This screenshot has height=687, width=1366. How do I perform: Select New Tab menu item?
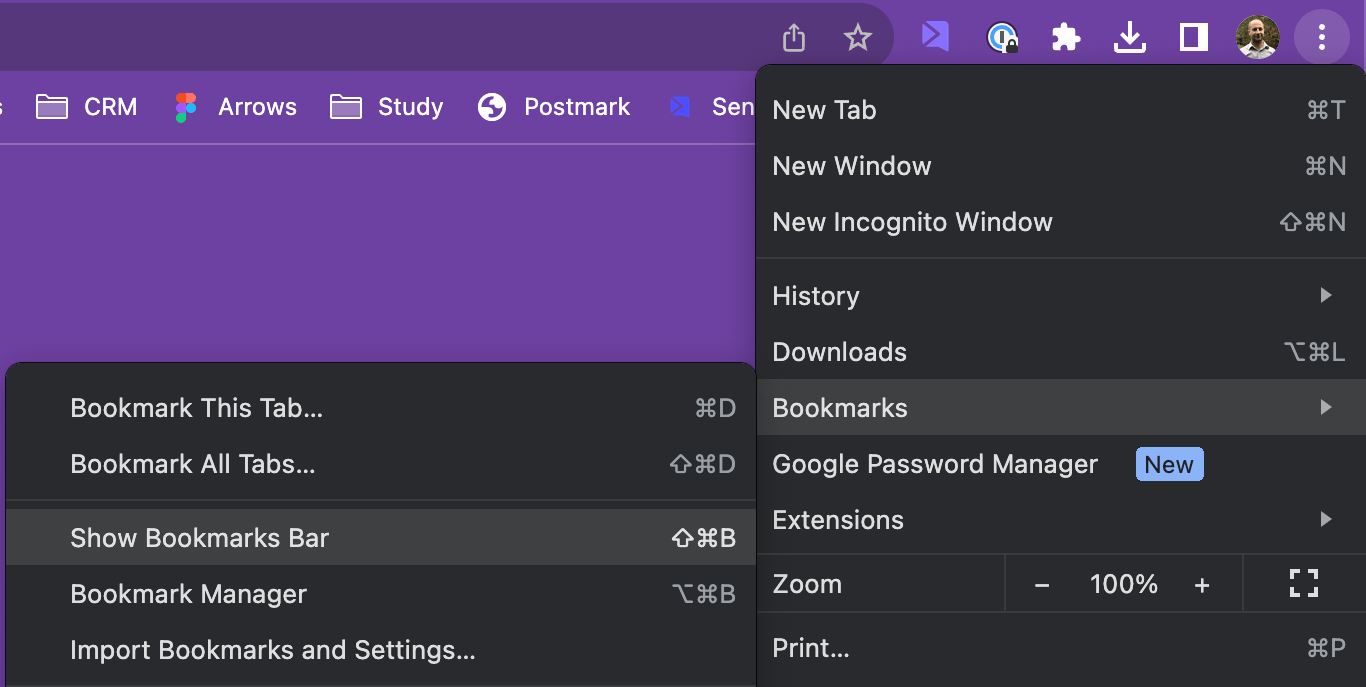pos(1061,110)
